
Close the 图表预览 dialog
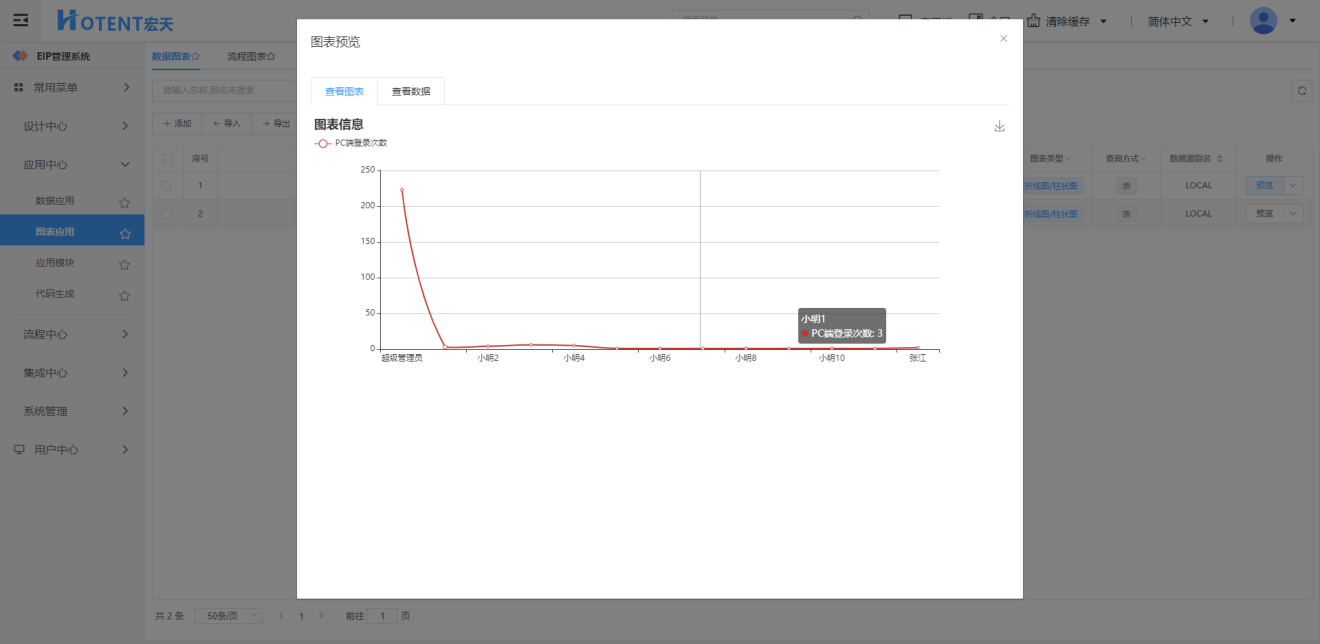point(1003,39)
